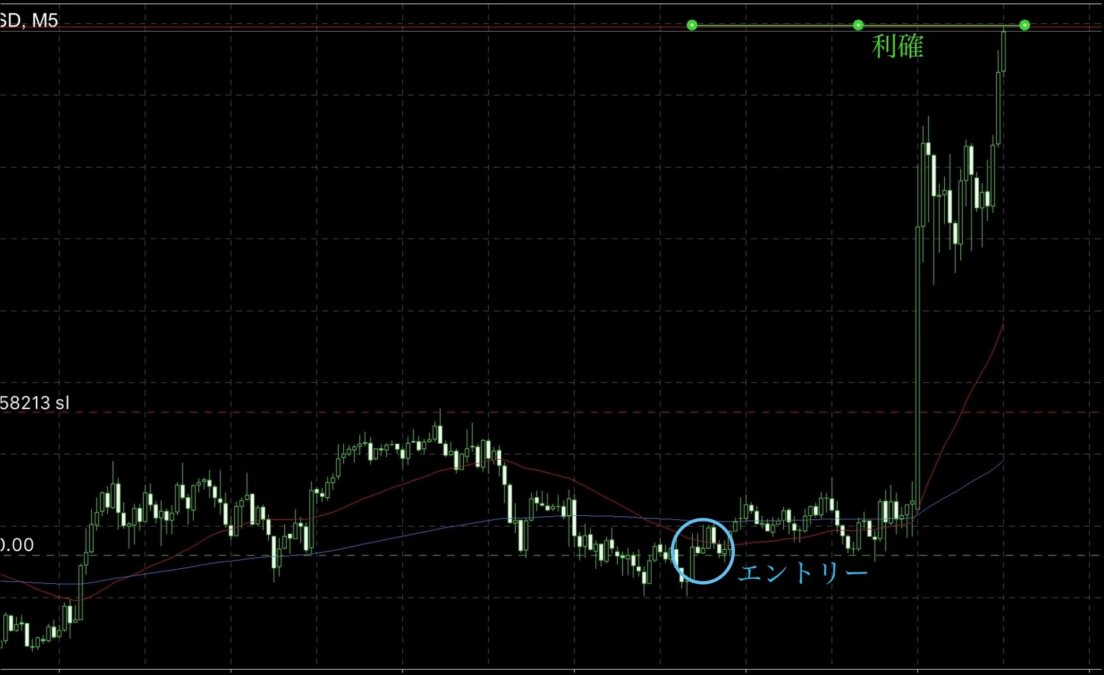Select green line segment between left and middle handles
This screenshot has height=675, width=1104.
click(x=775, y=25)
